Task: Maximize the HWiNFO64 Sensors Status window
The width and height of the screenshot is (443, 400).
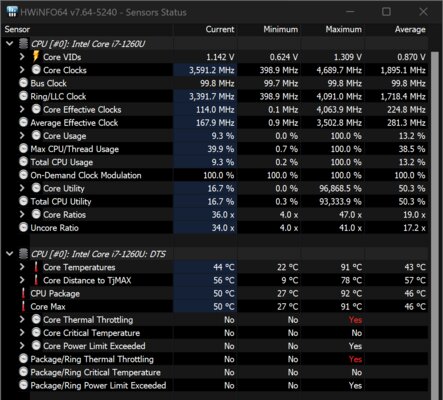Action: tap(386, 12)
